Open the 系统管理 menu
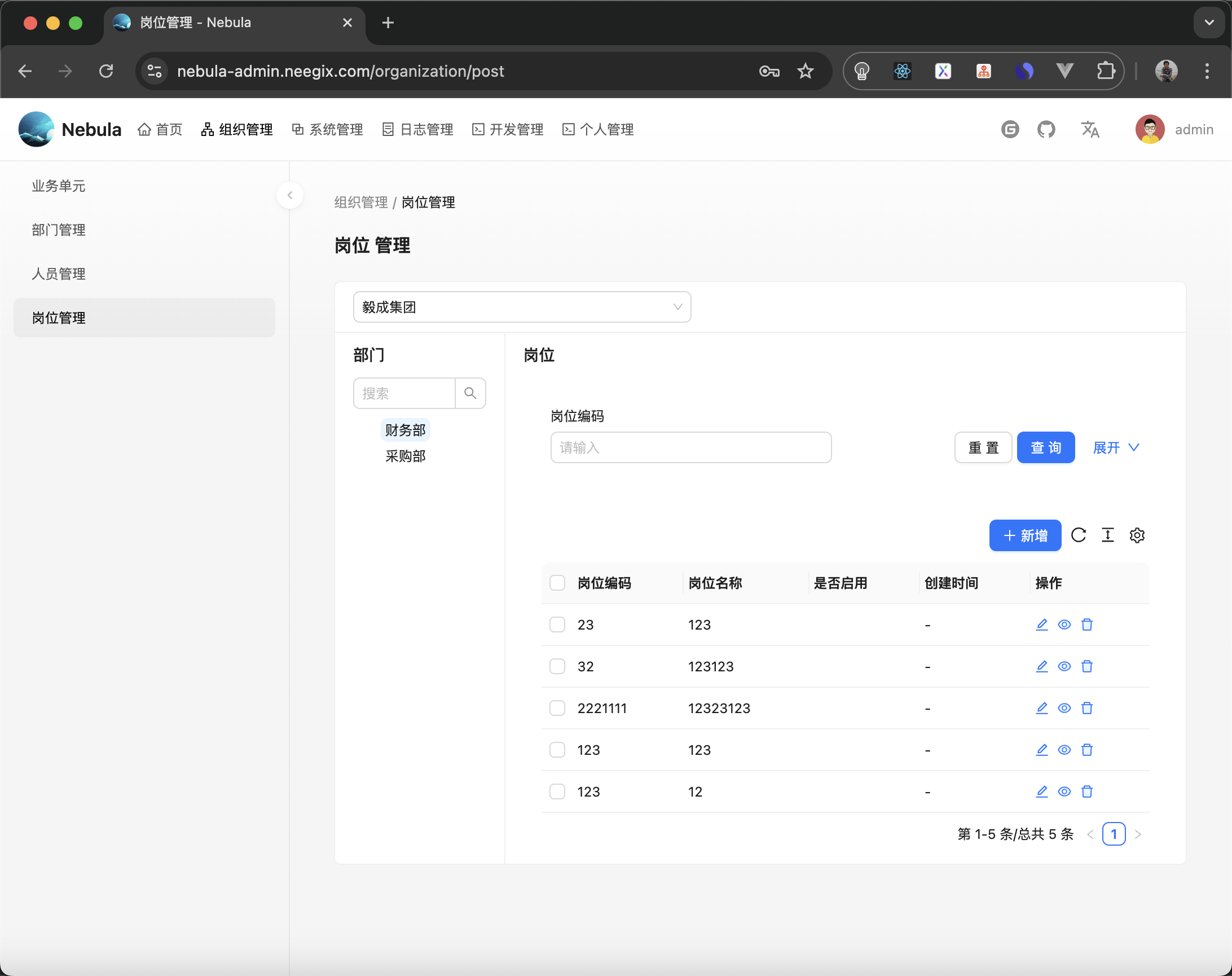This screenshot has height=976, width=1232. coord(327,129)
